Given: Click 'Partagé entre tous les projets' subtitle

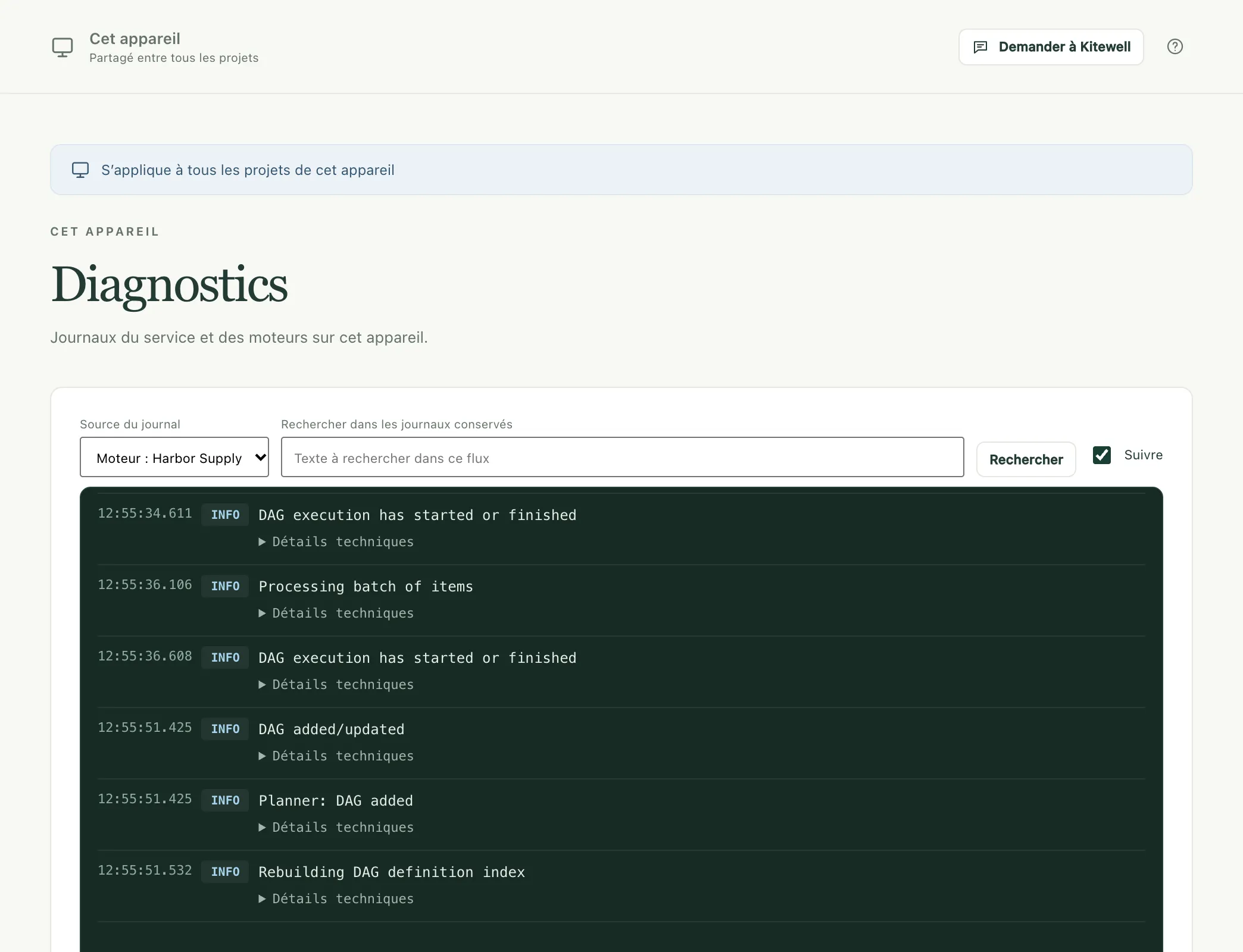Looking at the screenshot, I should (x=174, y=58).
